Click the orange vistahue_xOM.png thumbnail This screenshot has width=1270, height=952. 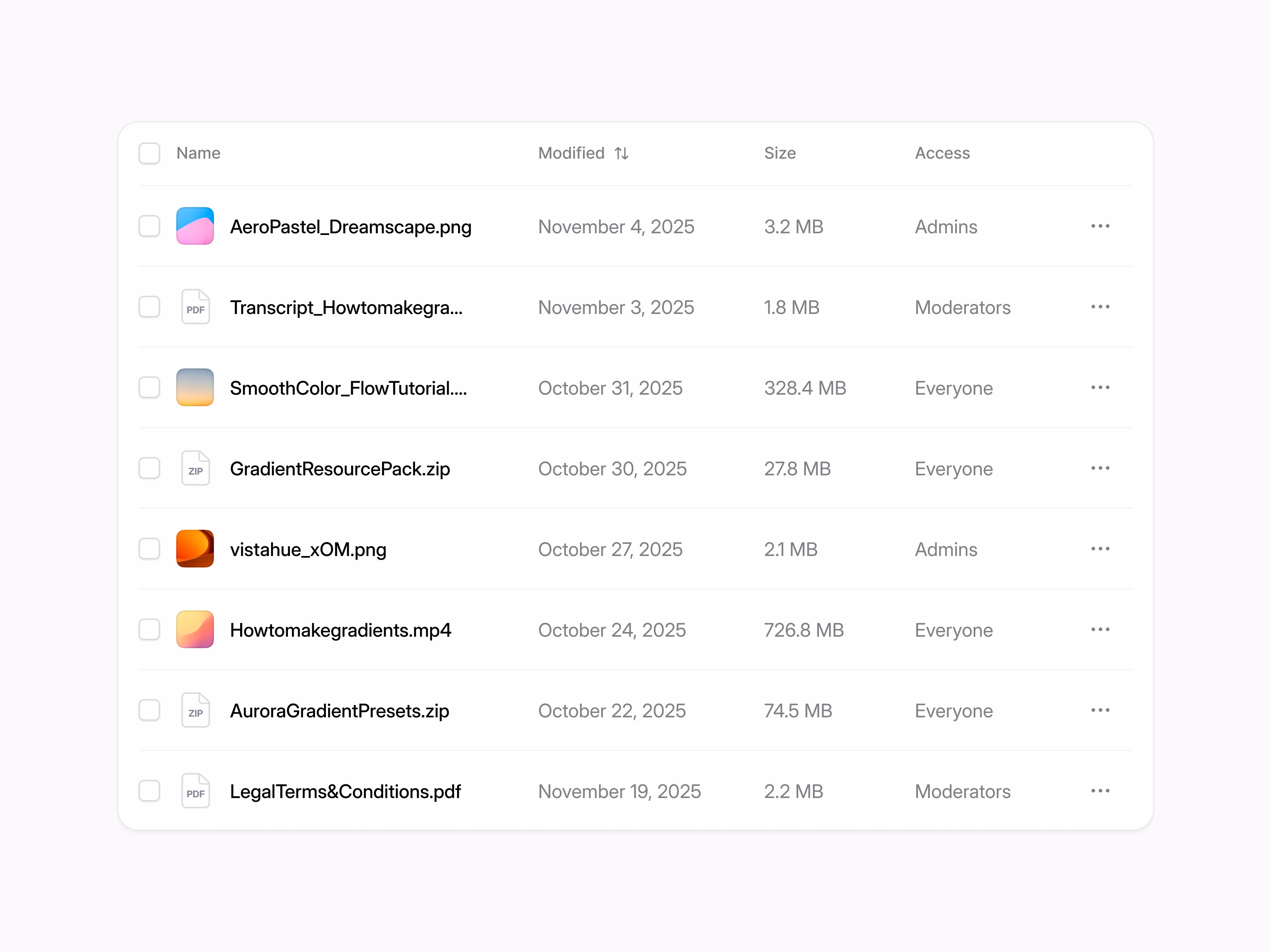coord(195,549)
